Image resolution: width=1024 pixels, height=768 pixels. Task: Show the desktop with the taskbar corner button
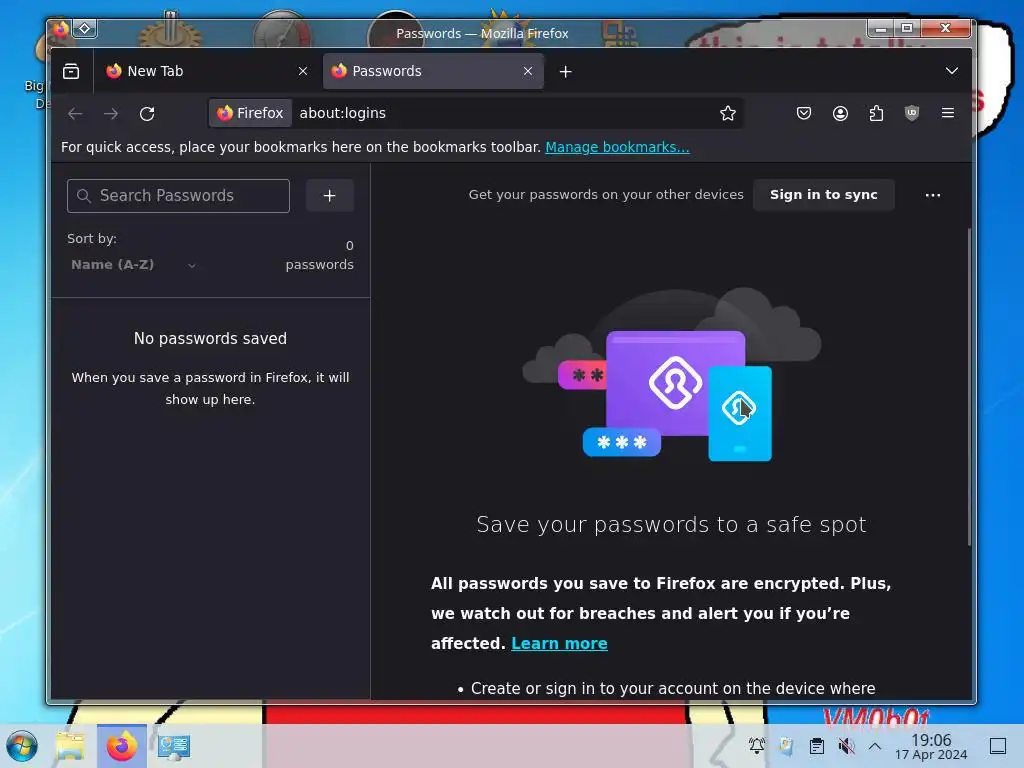998,746
